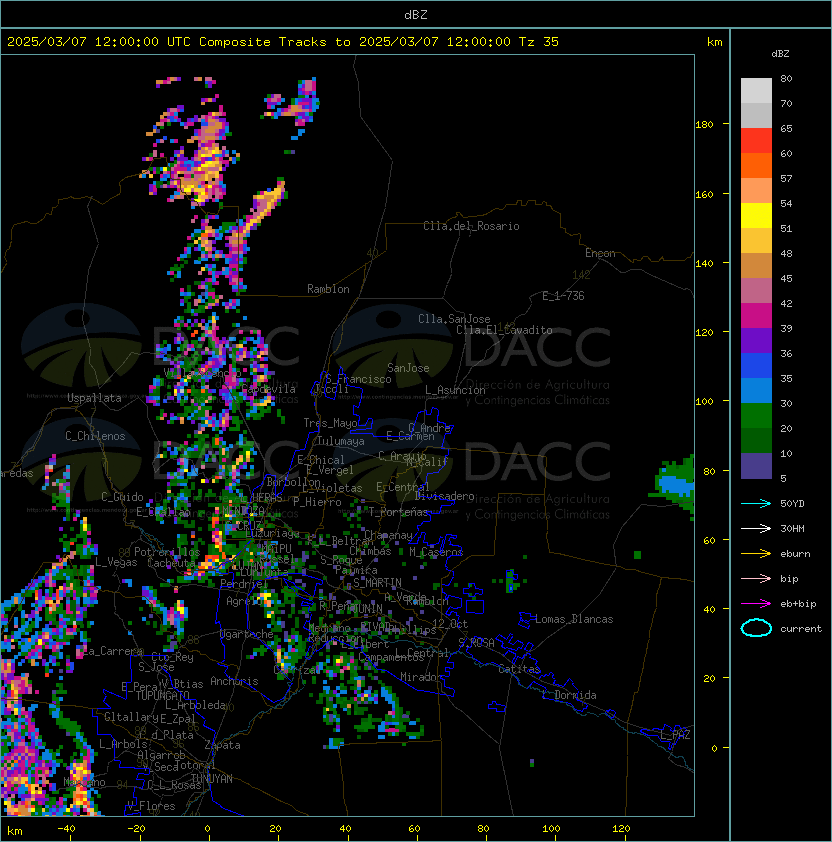This screenshot has width=832, height=842.
Task: Click the Zapata label
Action: coord(222,745)
